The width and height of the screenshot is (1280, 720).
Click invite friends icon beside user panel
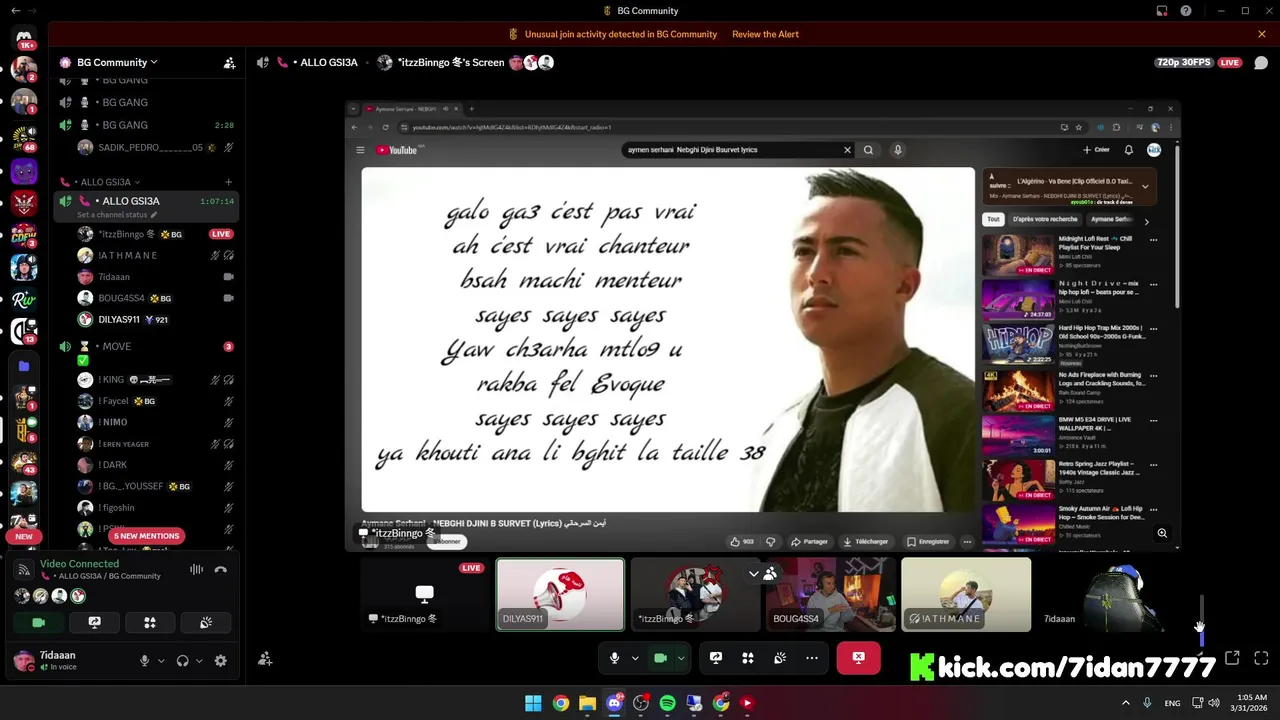tap(265, 659)
